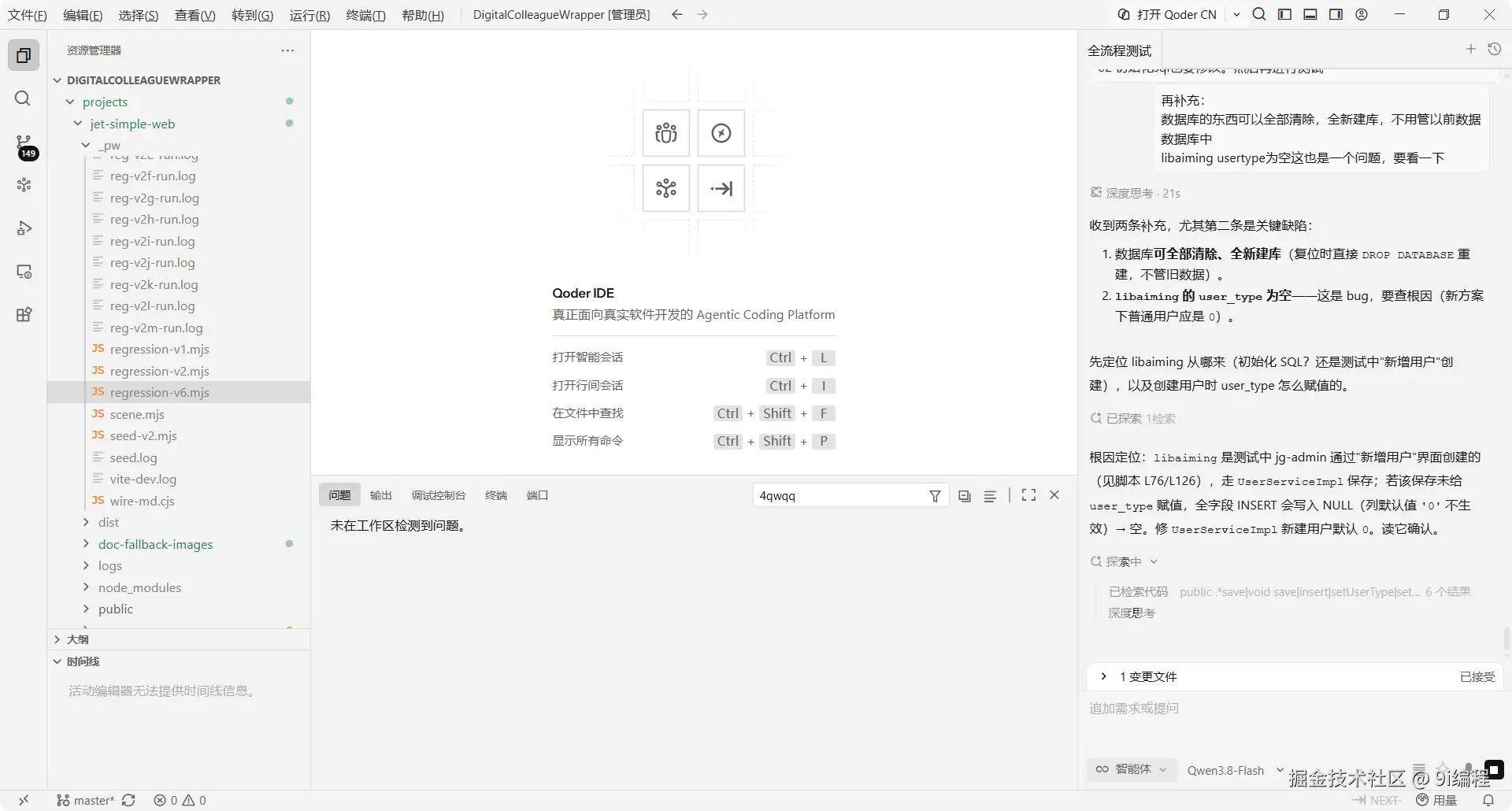Image resolution: width=1512 pixels, height=811 pixels.
Task: Click the 用量 usage status item
Action: click(1437, 800)
